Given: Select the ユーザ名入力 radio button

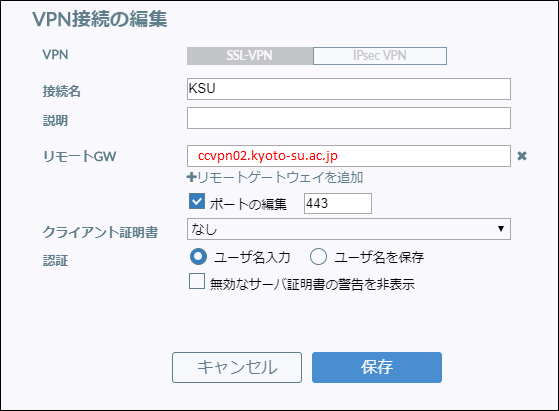Looking at the screenshot, I should [198, 257].
